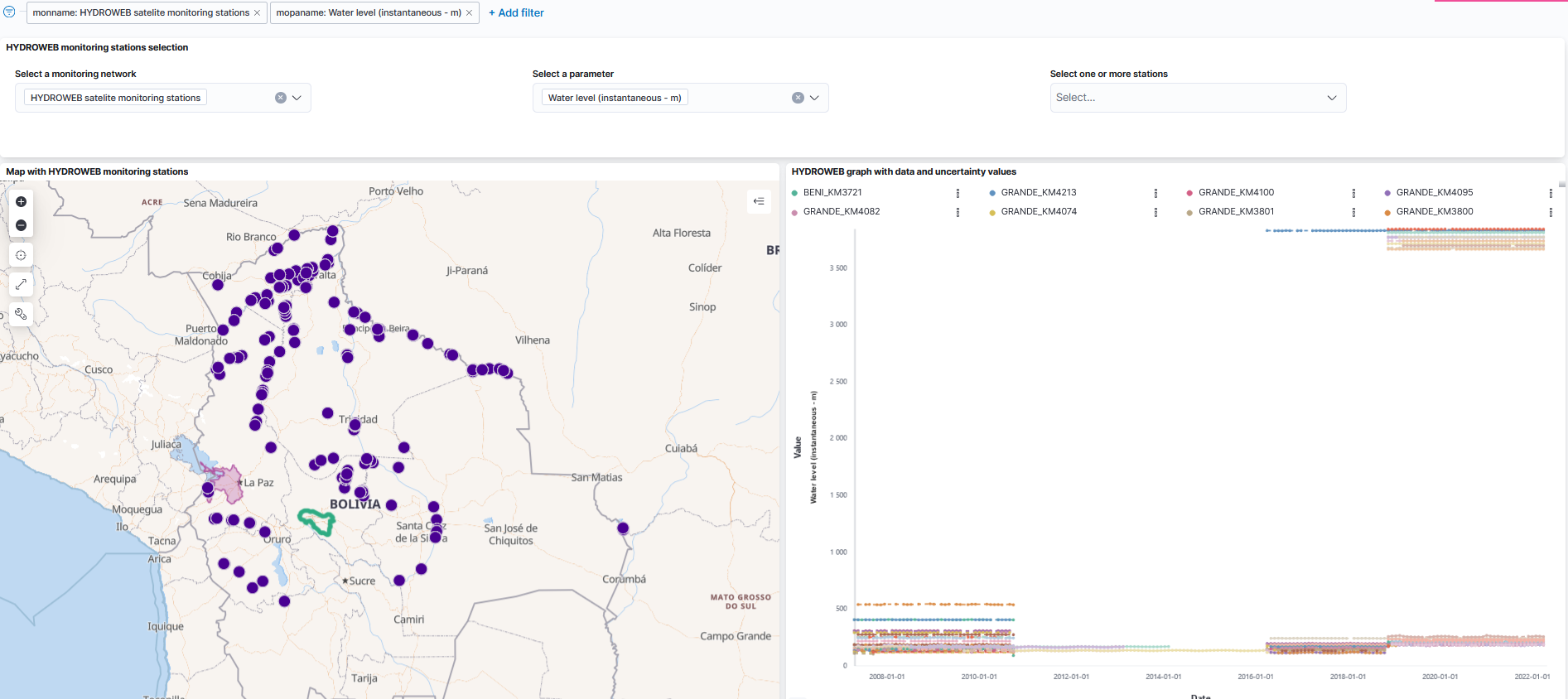The image size is (1568, 699).
Task: Open the map tools wrench icon
Action: point(21,314)
